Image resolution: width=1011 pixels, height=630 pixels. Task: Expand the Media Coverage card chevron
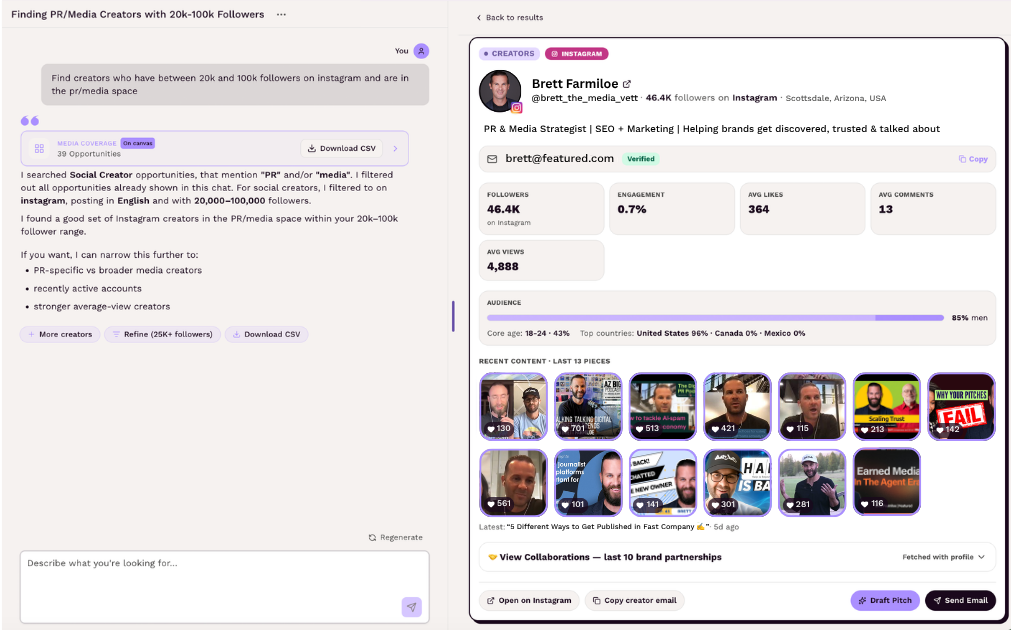pos(395,148)
